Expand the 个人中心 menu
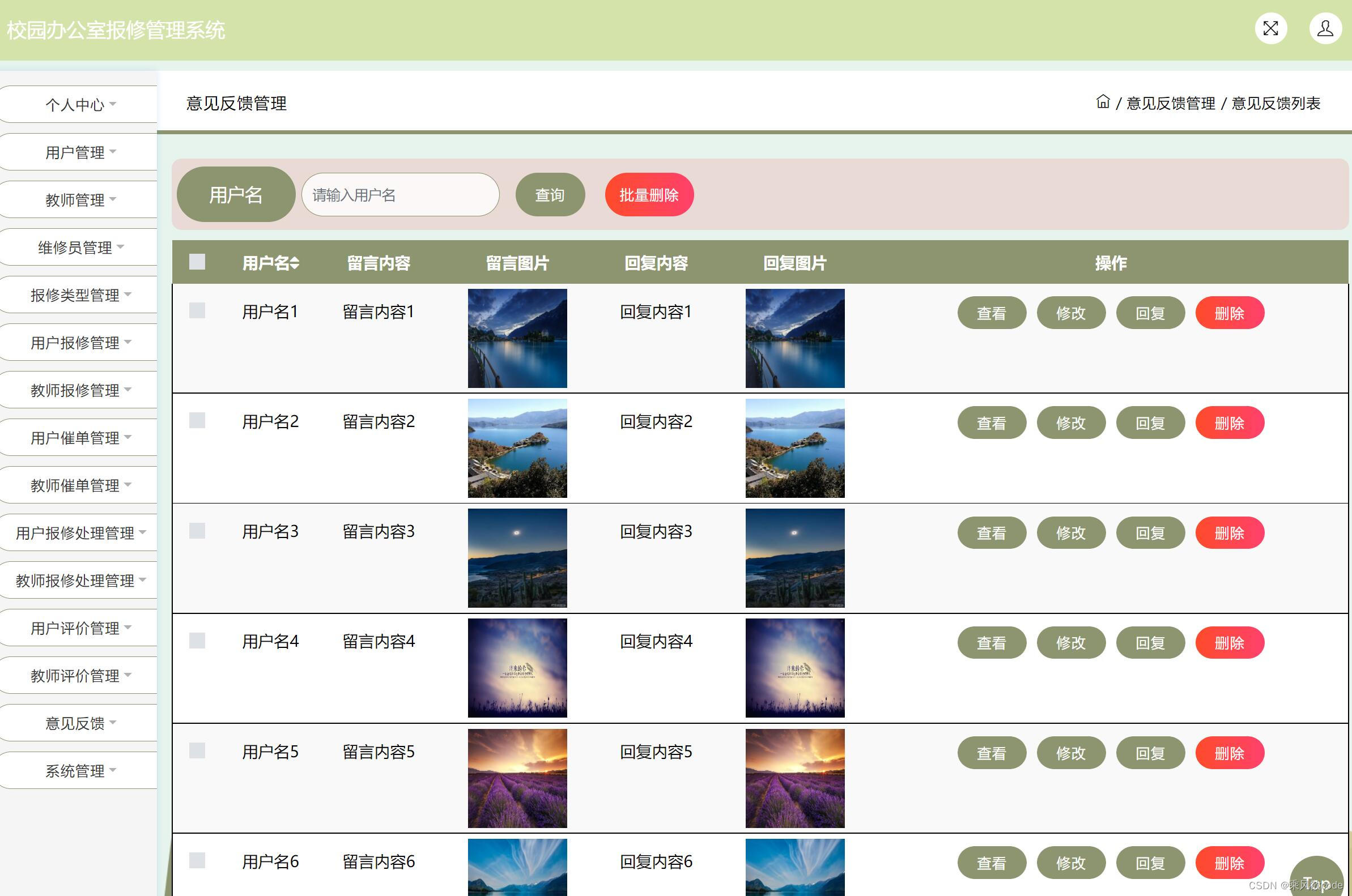 pyautogui.click(x=78, y=104)
